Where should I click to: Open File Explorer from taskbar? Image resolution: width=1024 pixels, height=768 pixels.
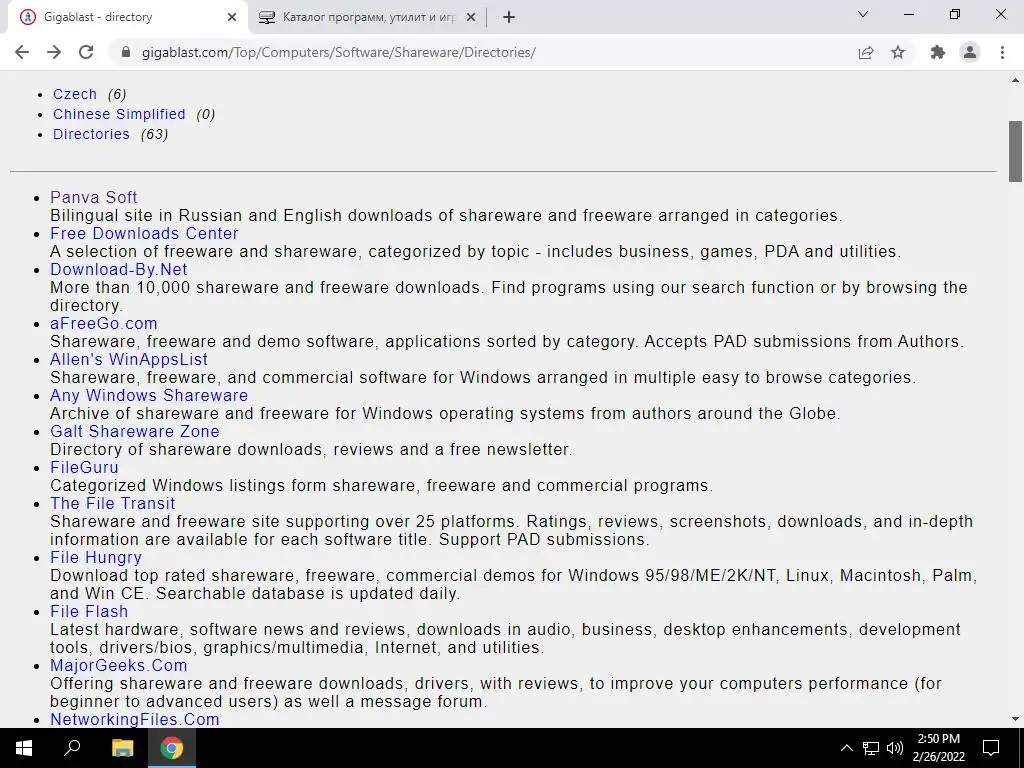click(x=122, y=748)
